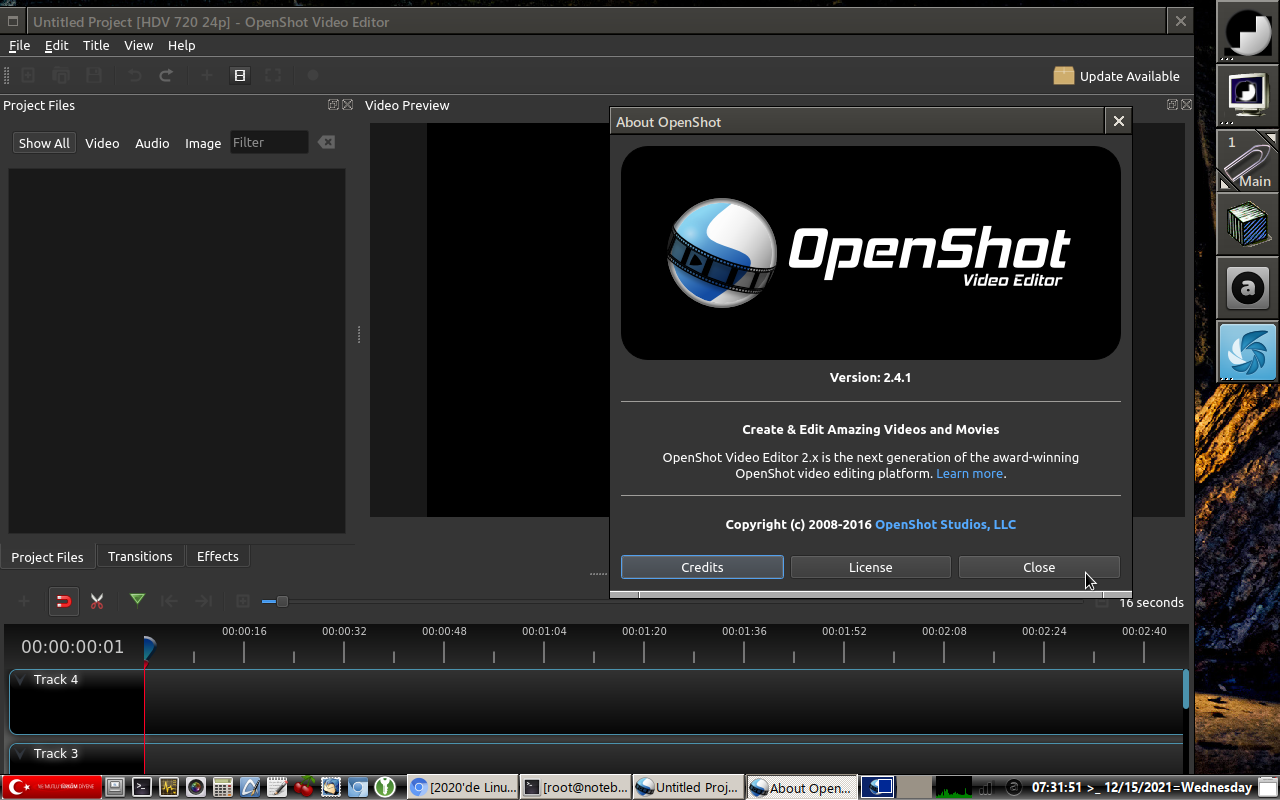The width and height of the screenshot is (1280, 800).
Task: Open the View menu
Action: 138,45
